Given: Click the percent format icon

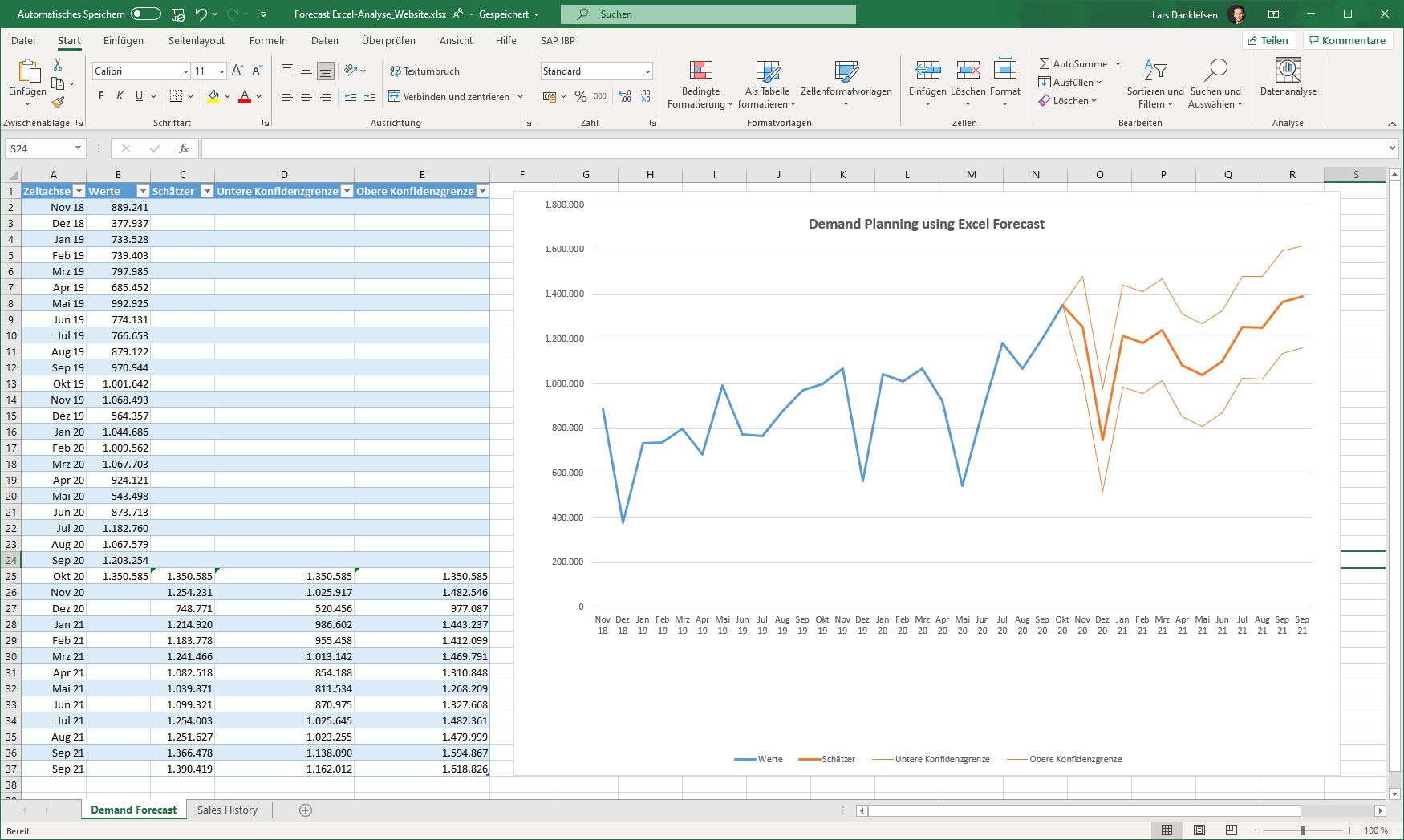Looking at the screenshot, I should (579, 96).
